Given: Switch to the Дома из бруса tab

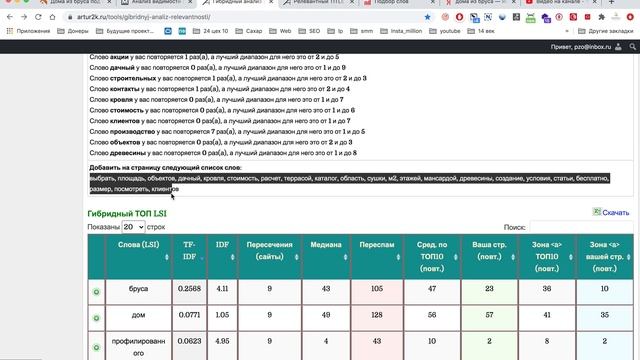Looking at the screenshot, I should (x=76, y=2).
